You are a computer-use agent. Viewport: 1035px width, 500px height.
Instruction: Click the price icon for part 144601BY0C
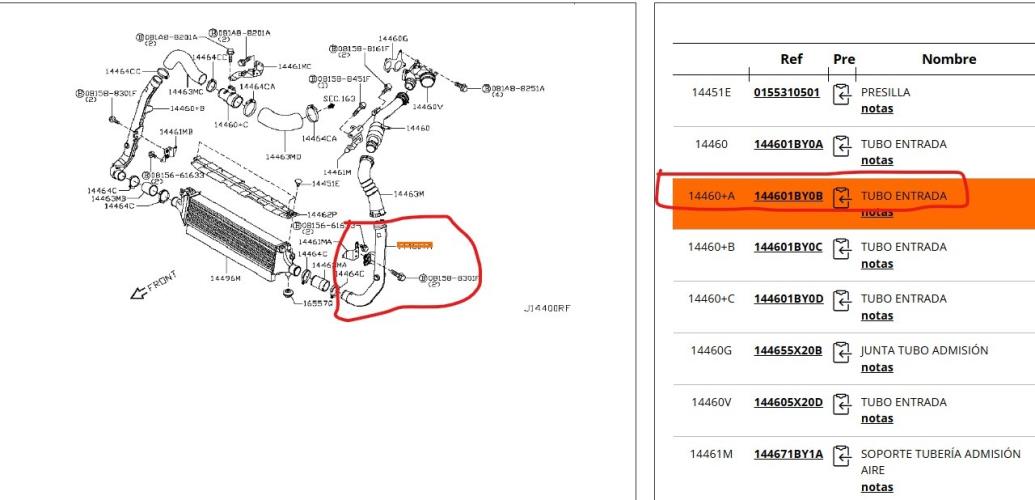[842, 247]
